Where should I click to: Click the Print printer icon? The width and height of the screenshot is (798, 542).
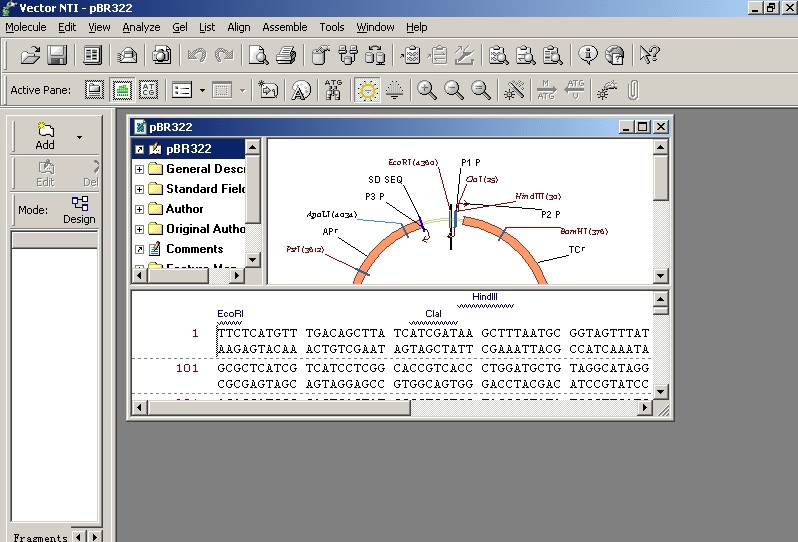286,55
